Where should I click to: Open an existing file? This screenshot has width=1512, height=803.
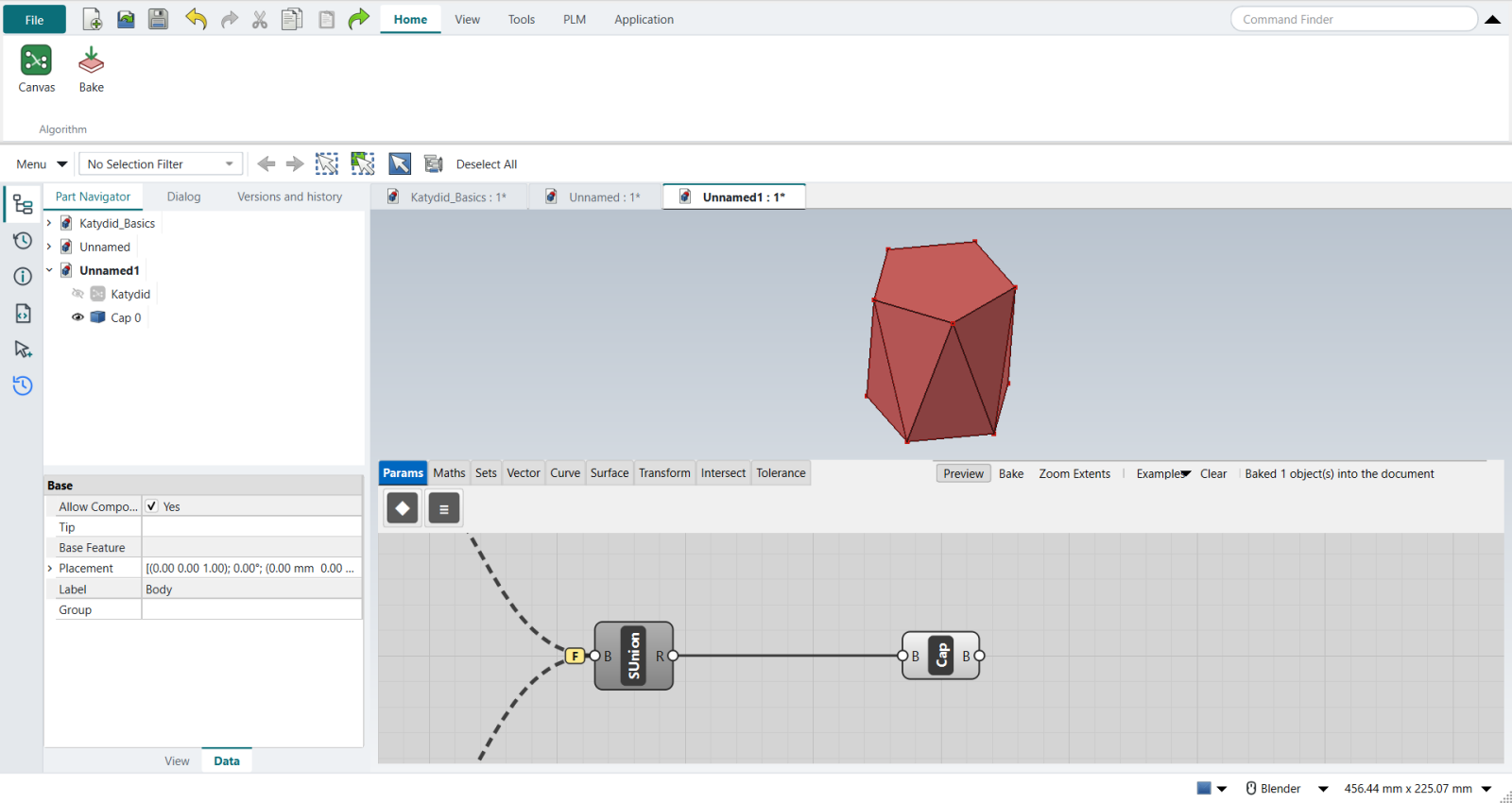pos(126,19)
